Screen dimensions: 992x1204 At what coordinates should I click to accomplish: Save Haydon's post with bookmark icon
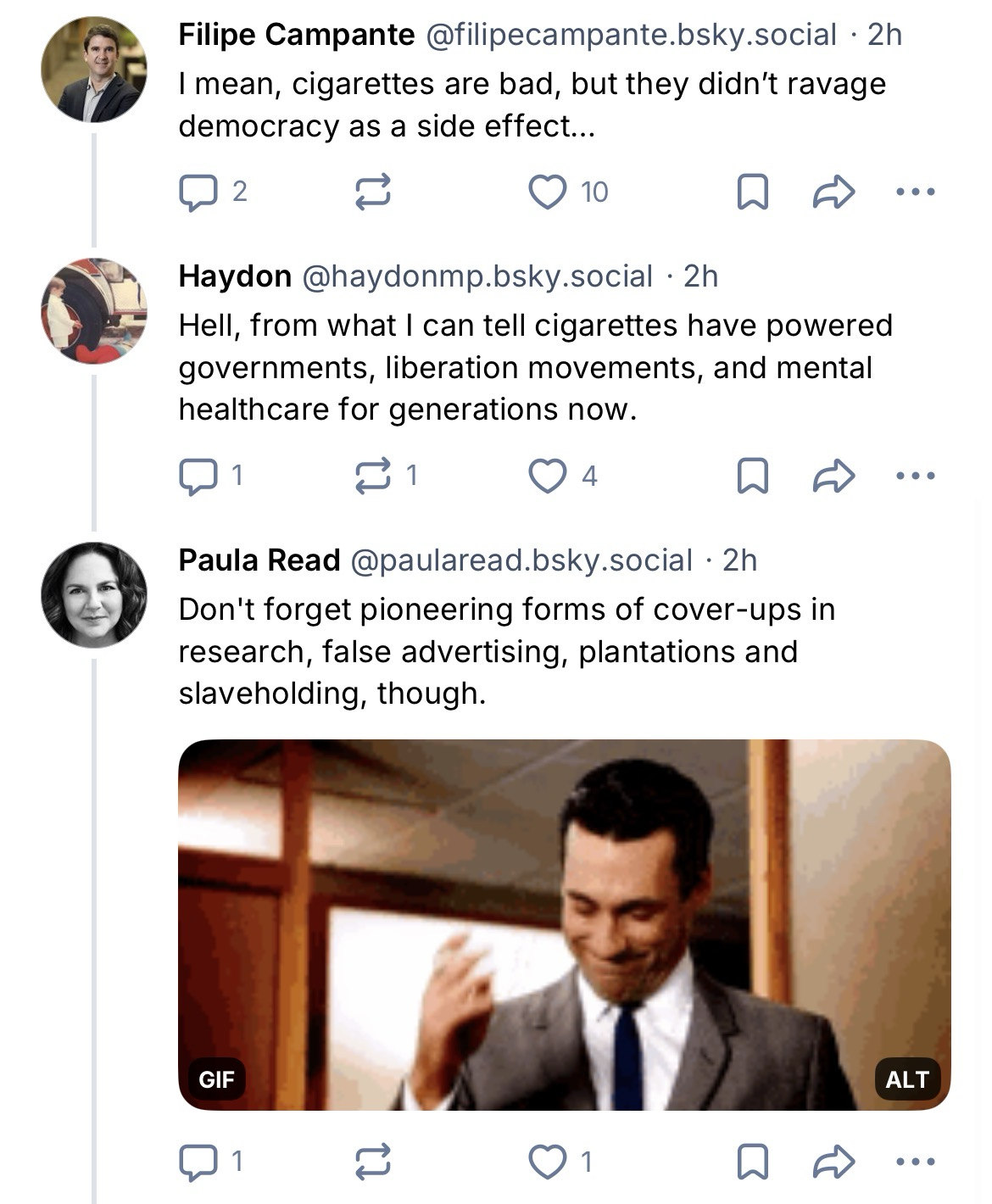(x=752, y=476)
